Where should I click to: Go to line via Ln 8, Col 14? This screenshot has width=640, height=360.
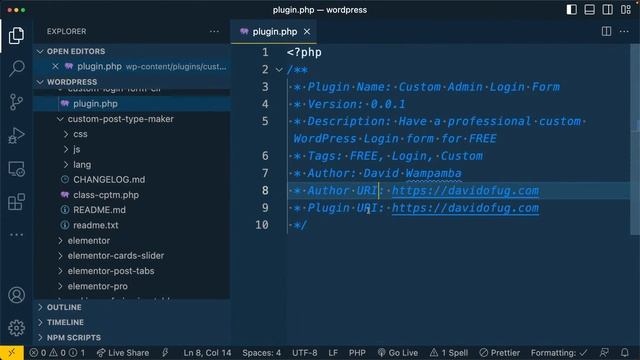(x=207, y=353)
